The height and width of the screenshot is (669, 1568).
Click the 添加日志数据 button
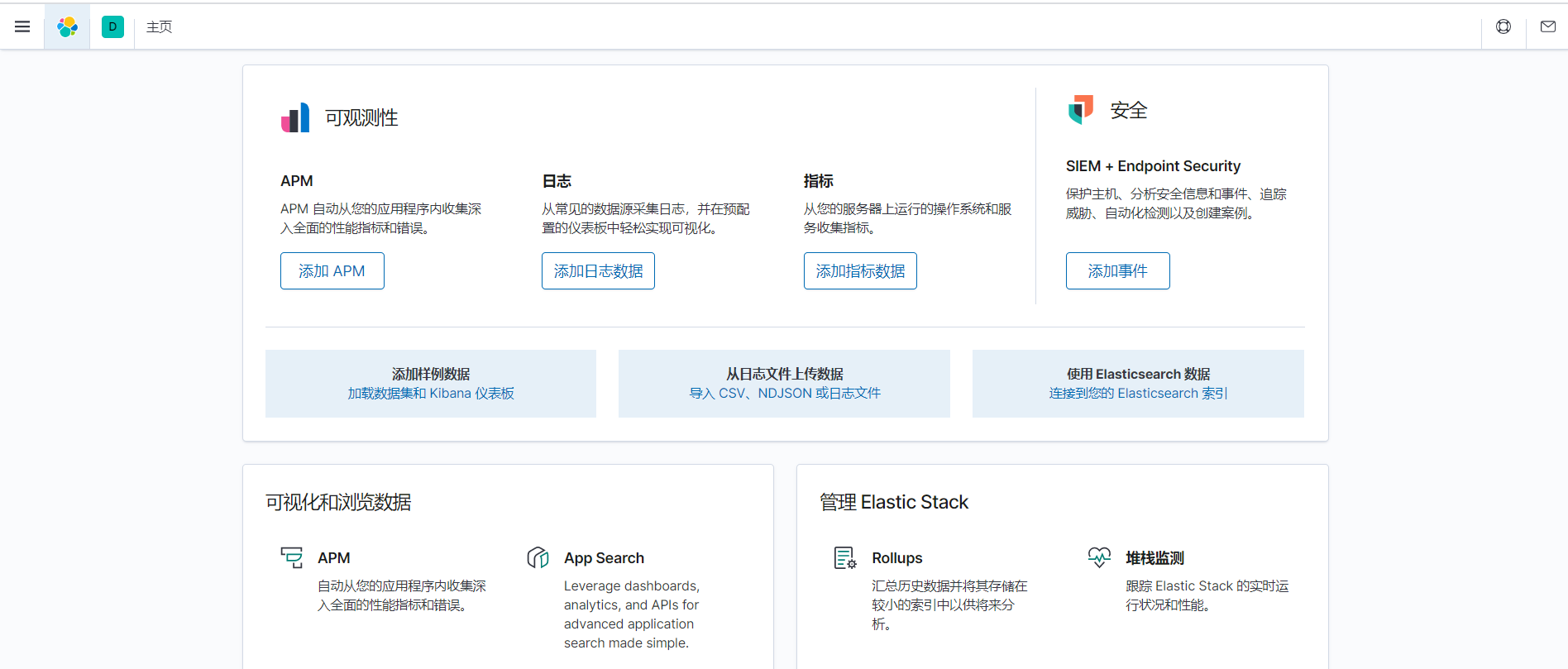598,271
